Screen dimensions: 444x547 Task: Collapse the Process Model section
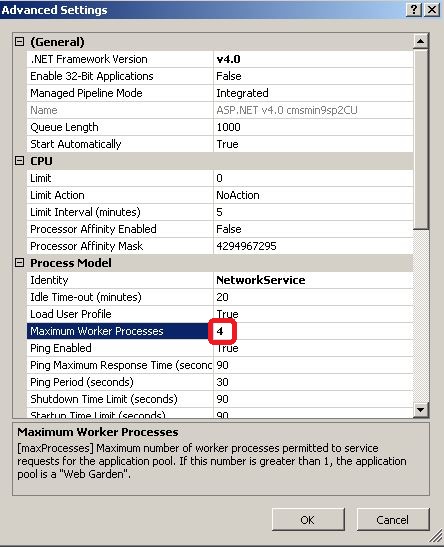[x=20, y=263]
